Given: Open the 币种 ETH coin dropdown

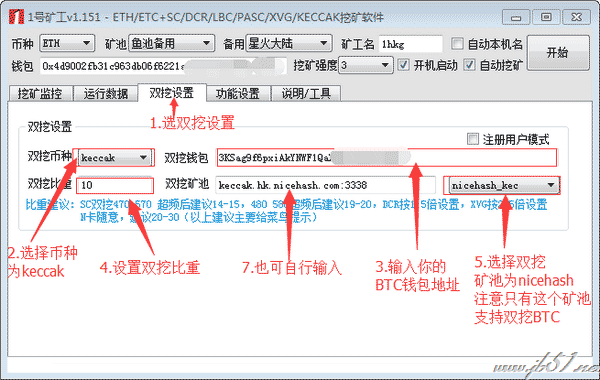Looking at the screenshot, I should coord(67,44).
